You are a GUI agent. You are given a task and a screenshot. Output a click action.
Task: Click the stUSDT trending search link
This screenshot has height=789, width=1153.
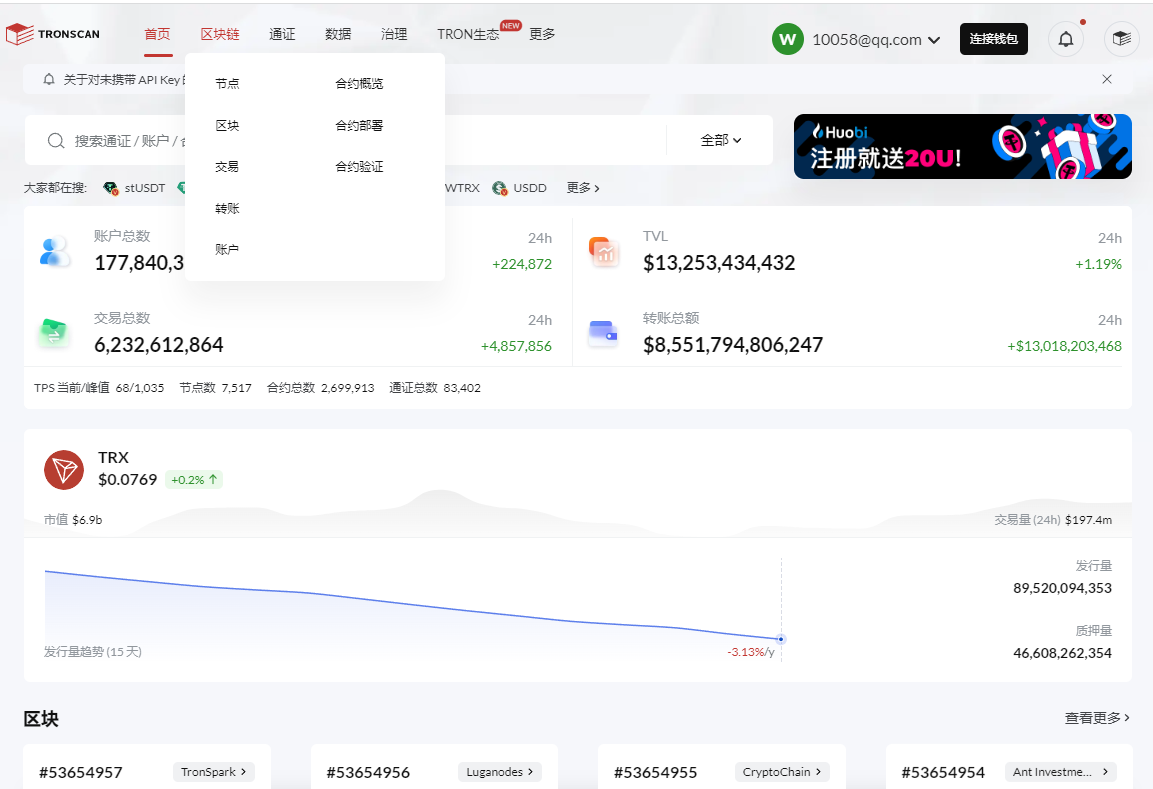coord(145,188)
